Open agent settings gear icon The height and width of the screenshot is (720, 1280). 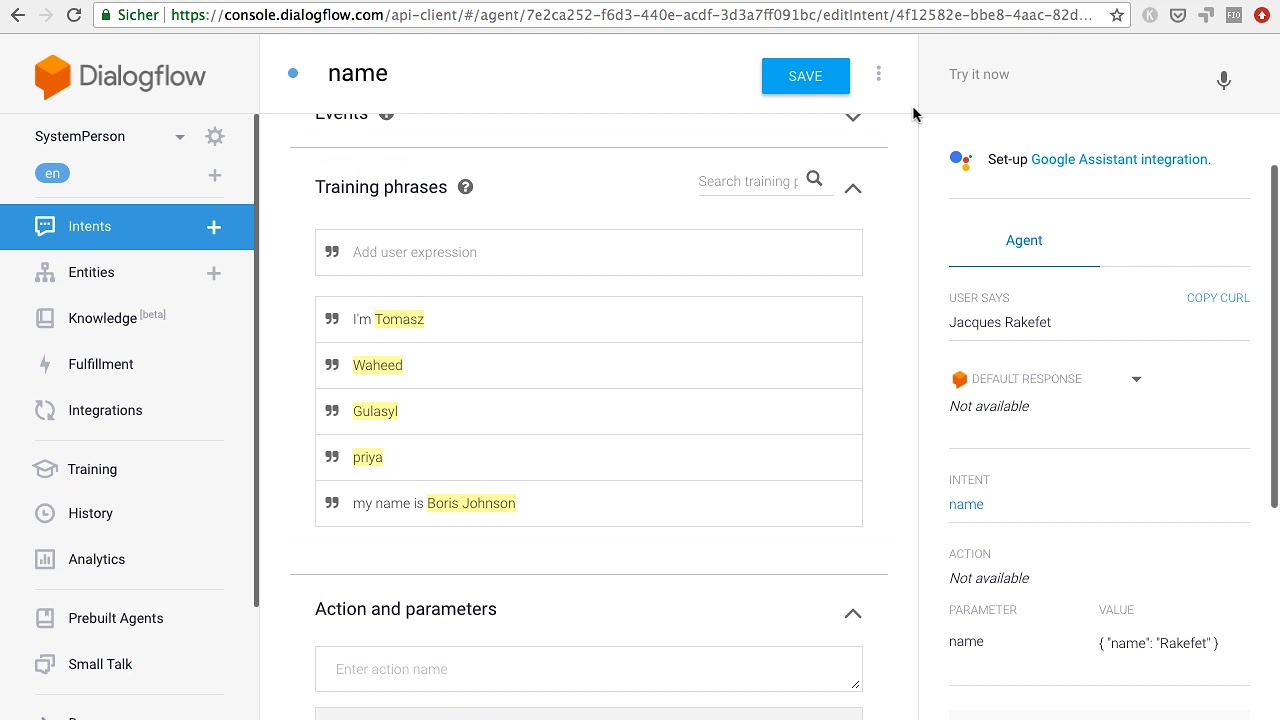click(x=215, y=137)
